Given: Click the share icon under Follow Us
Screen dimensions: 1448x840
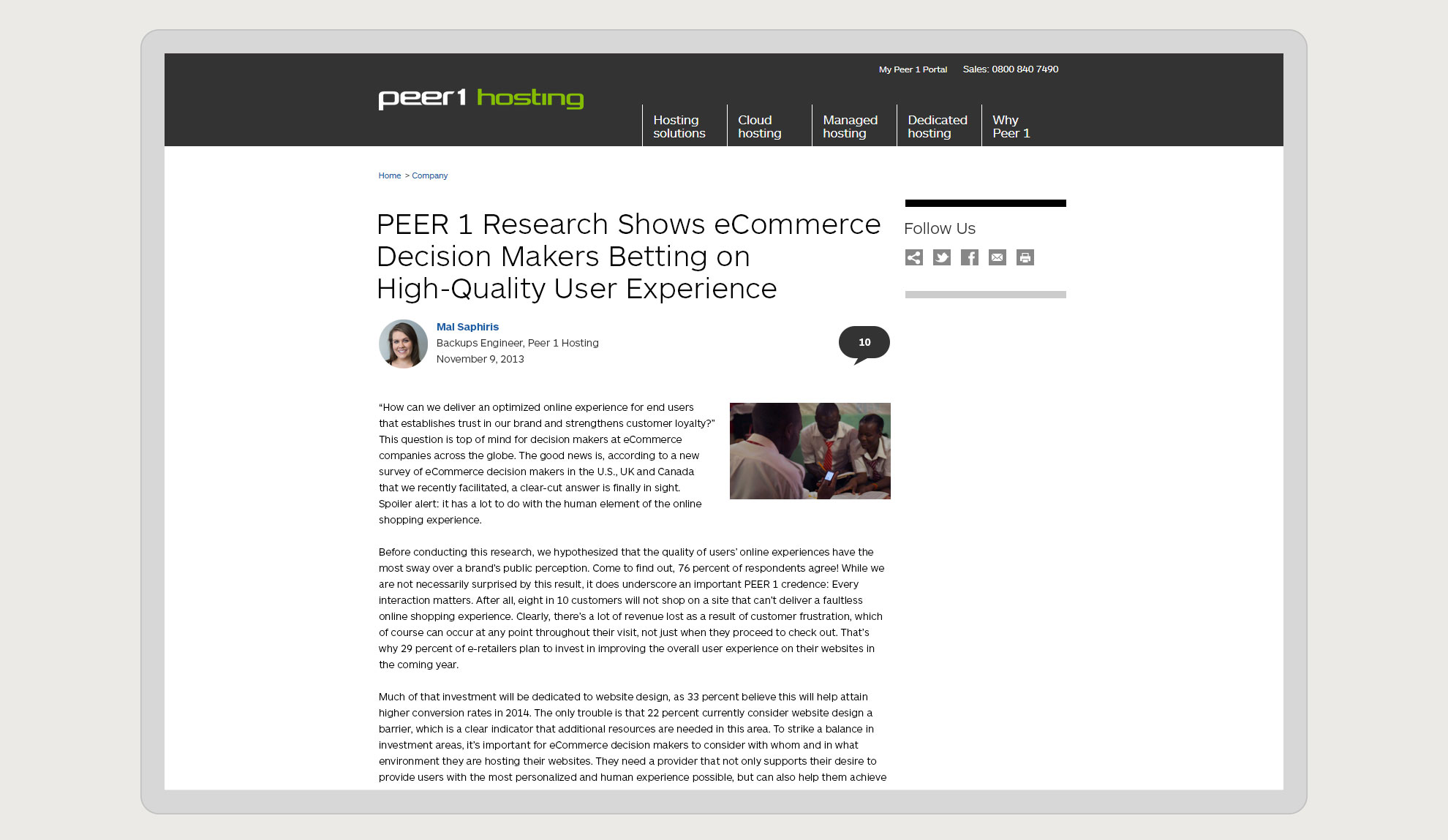Looking at the screenshot, I should point(913,257).
